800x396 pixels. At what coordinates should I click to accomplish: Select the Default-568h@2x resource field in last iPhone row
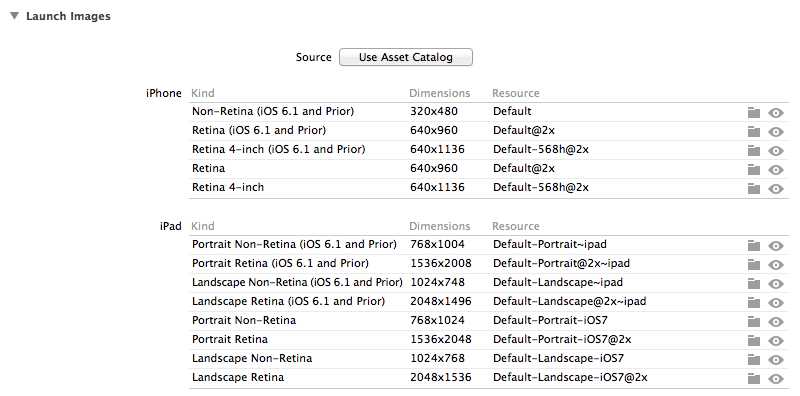point(541,187)
